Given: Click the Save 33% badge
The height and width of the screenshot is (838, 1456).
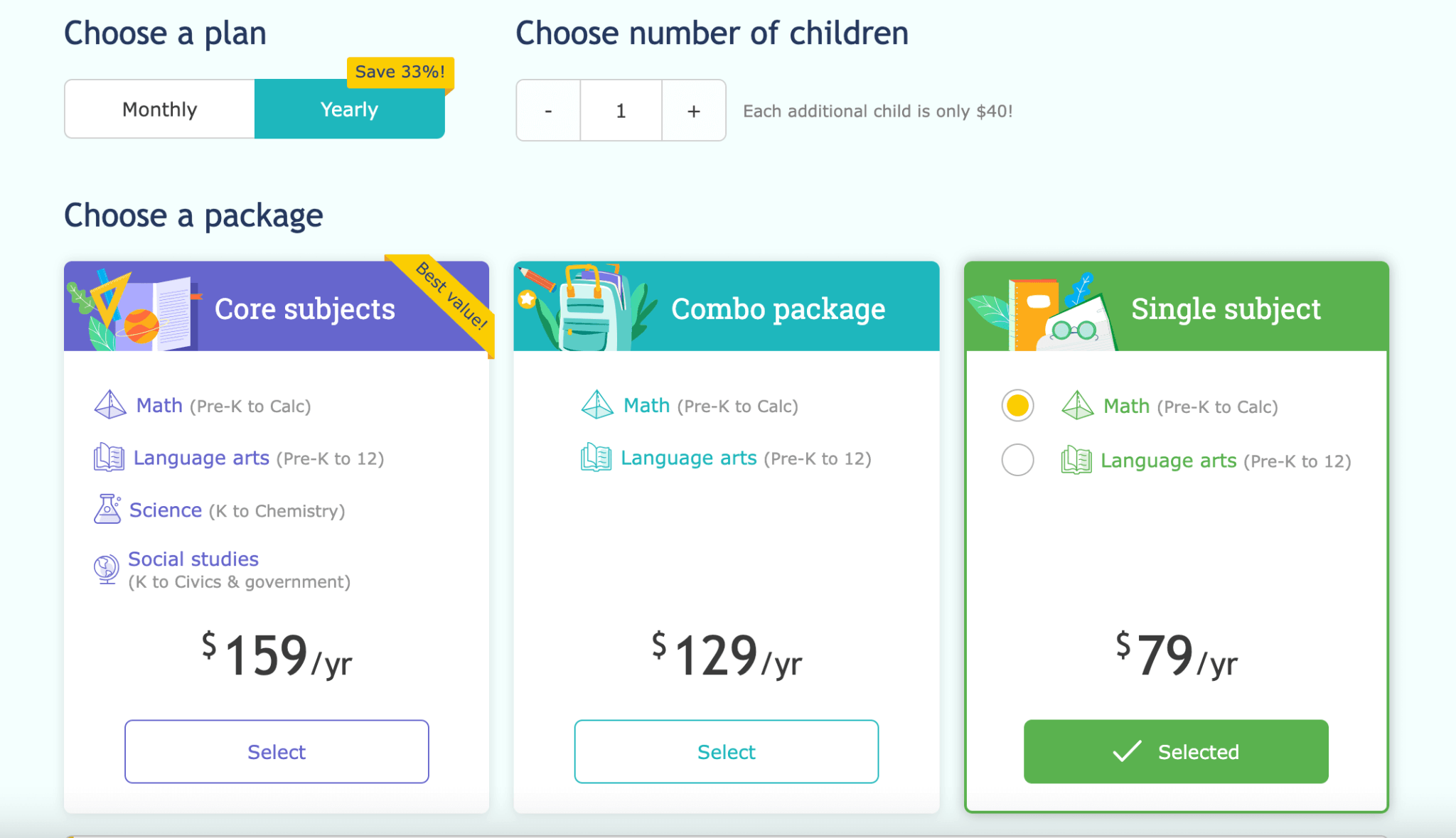Looking at the screenshot, I should coord(399,71).
